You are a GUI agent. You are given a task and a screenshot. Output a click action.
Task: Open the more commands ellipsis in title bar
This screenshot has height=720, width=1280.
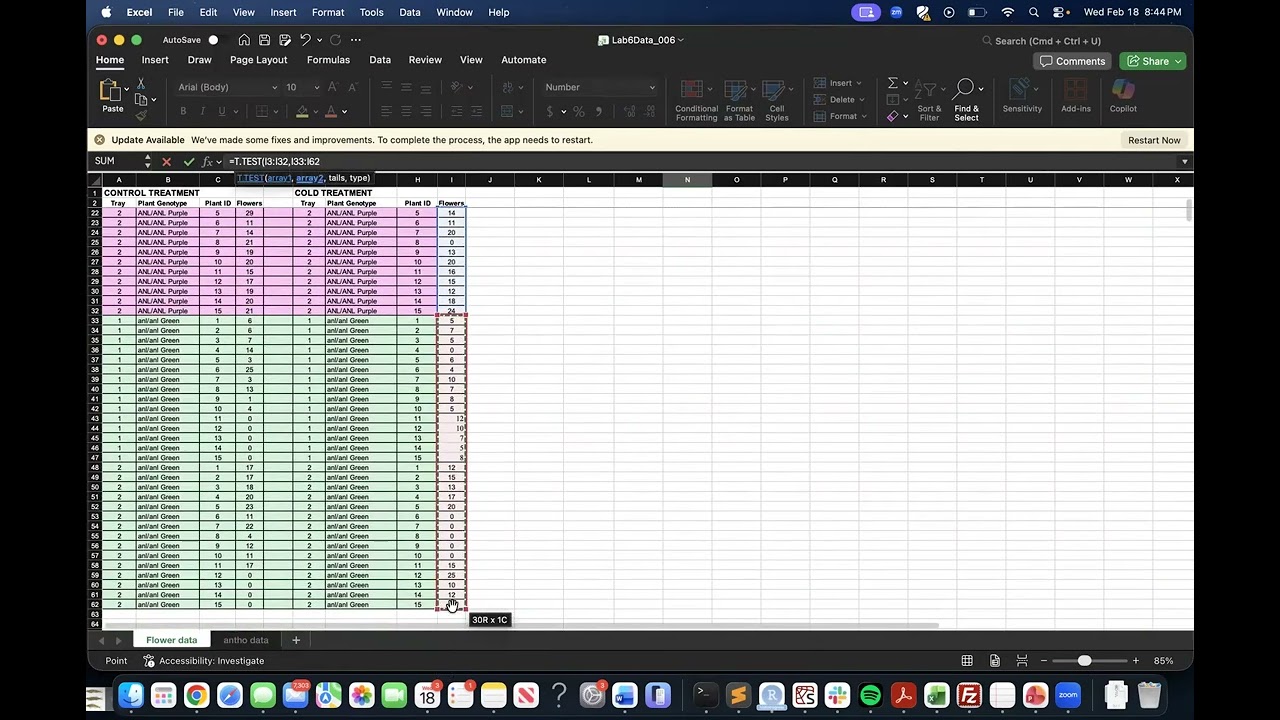pos(356,40)
